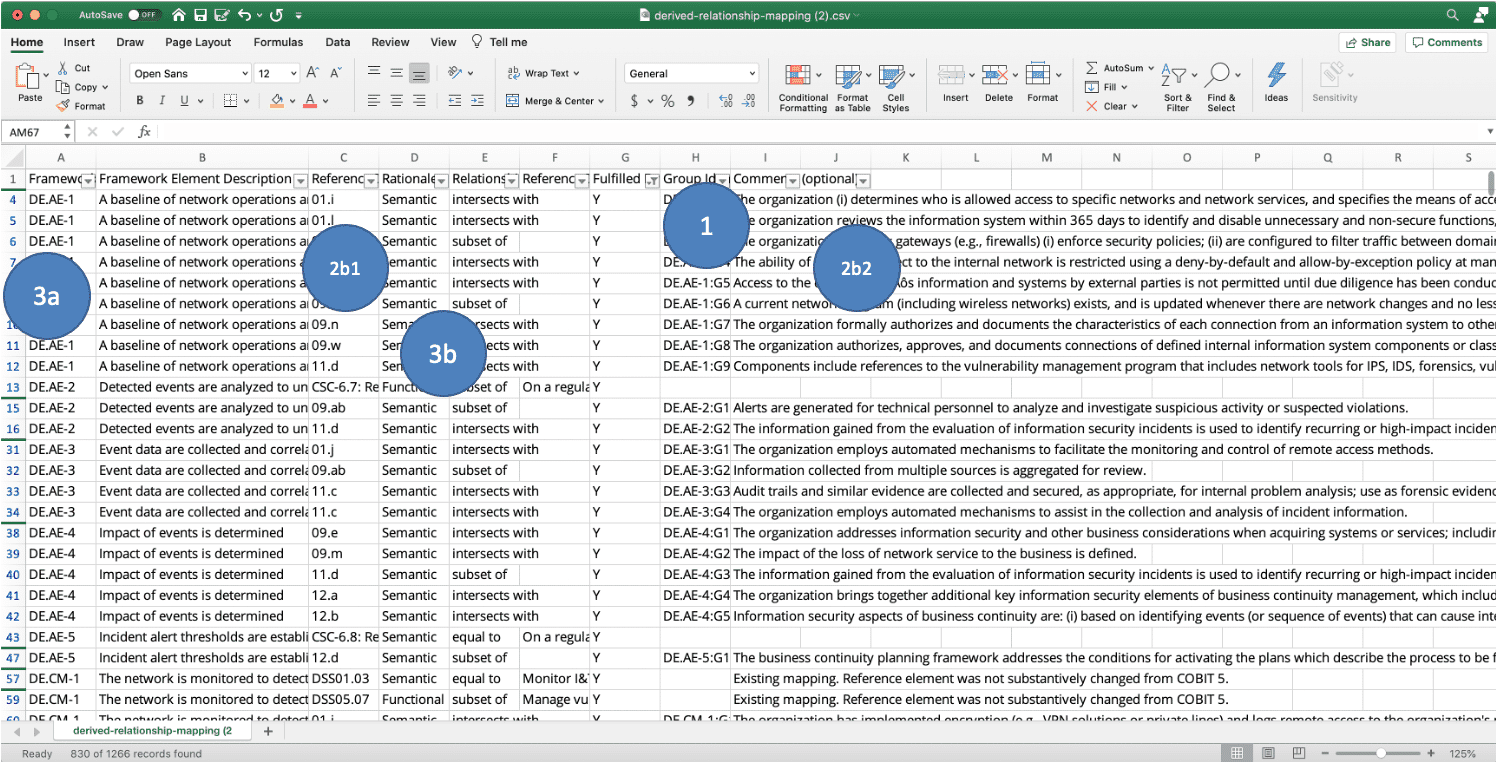
Task: Open the Formulas ribbon tab
Action: pos(278,42)
